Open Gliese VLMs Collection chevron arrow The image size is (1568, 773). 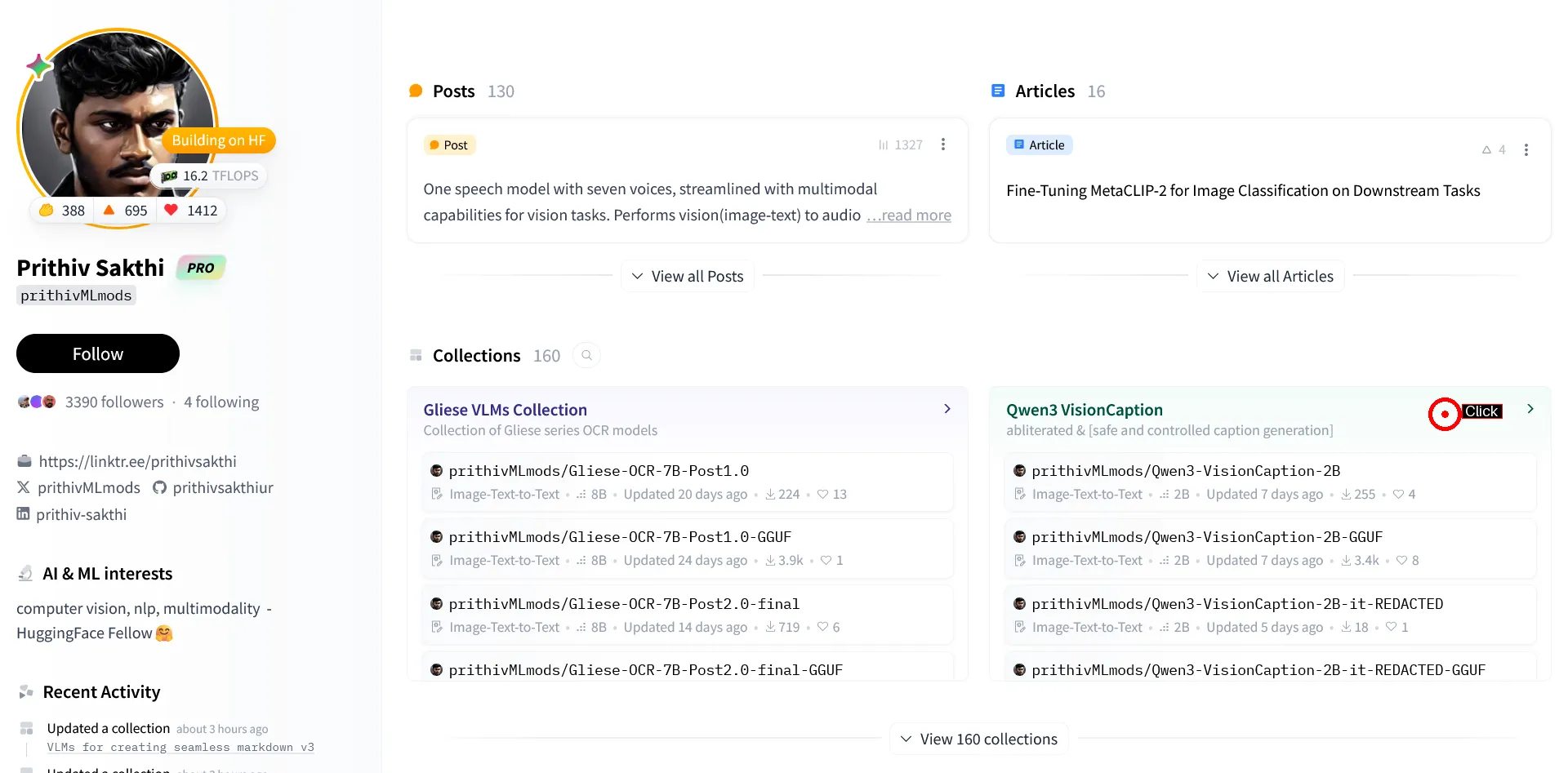pos(947,409)
